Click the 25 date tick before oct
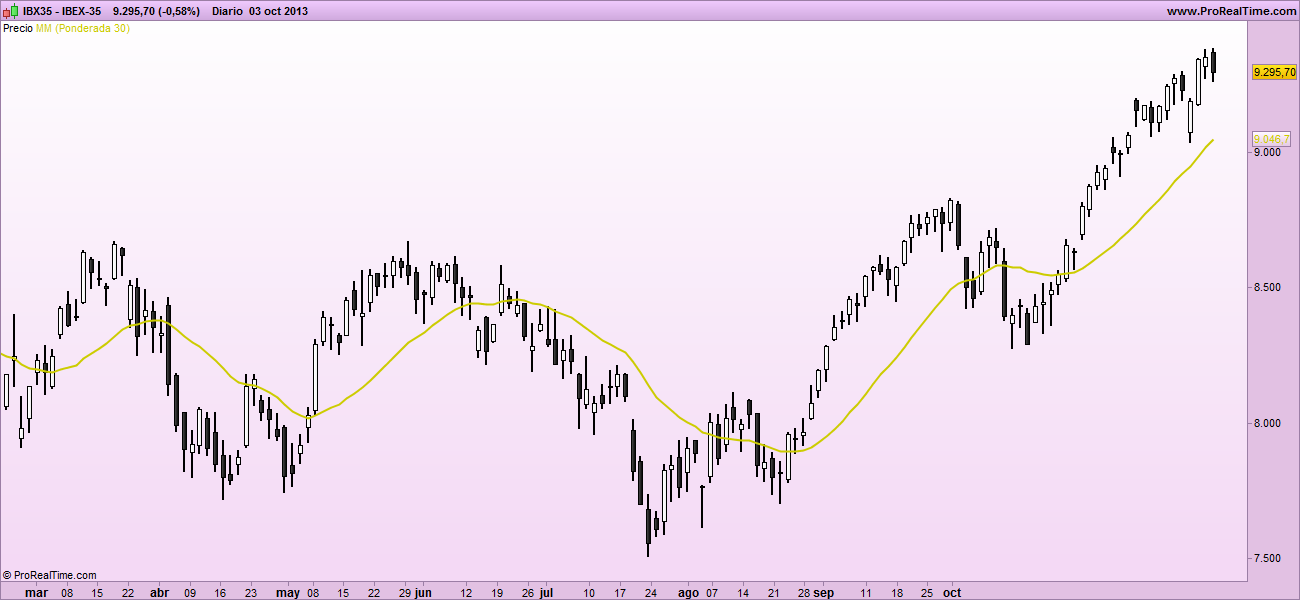The height and width of the screenshot is (600, 1300). pos(927,592)
